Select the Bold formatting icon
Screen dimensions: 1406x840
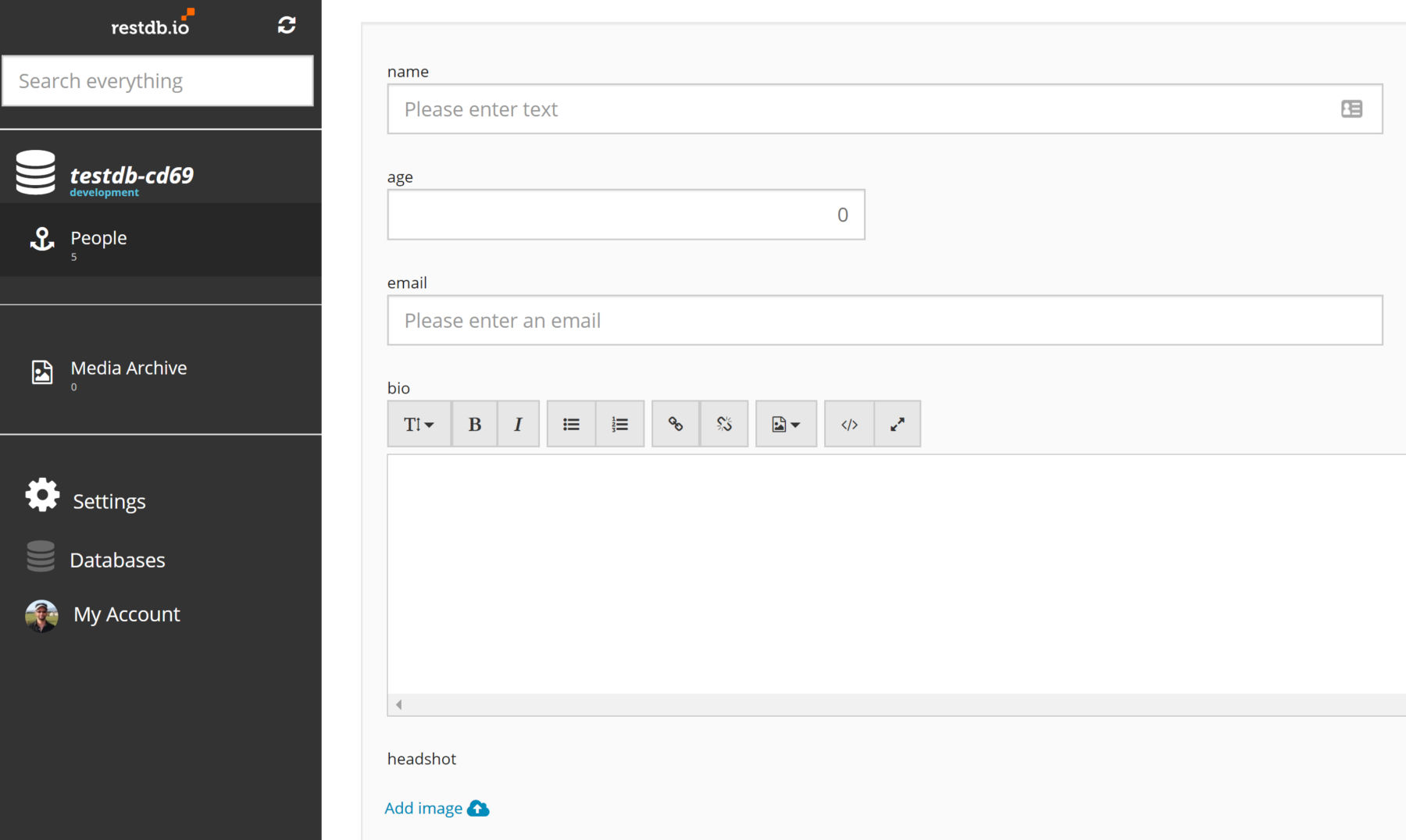(474, 424)
